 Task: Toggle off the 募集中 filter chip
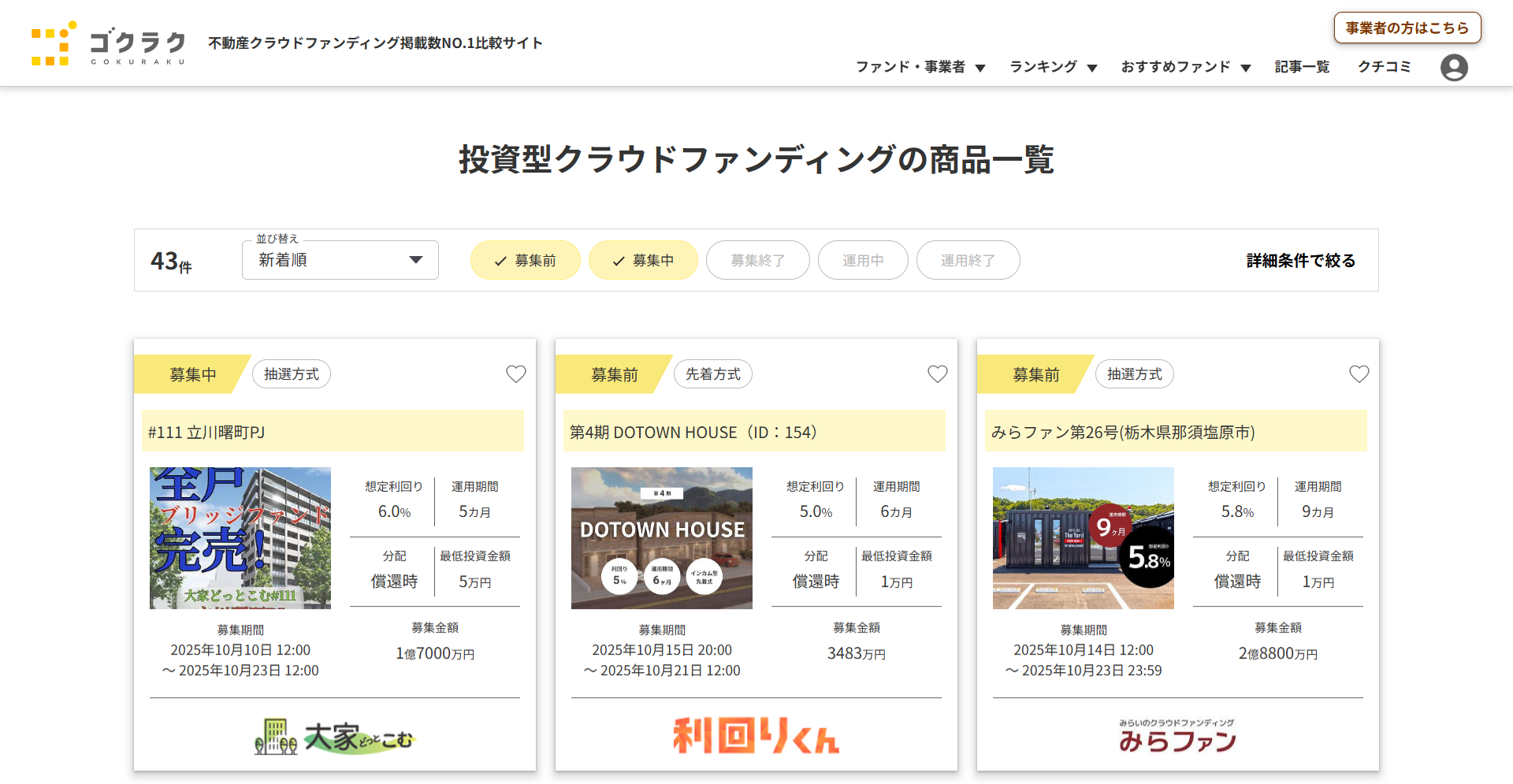(643, 261)
